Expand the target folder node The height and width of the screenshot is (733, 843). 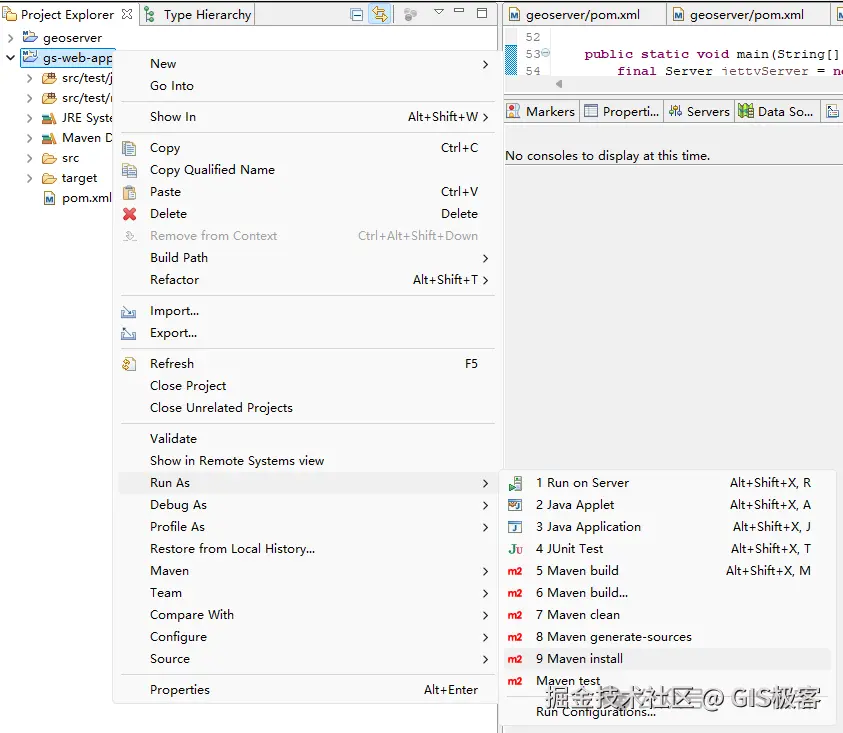[x=30, y=178]
